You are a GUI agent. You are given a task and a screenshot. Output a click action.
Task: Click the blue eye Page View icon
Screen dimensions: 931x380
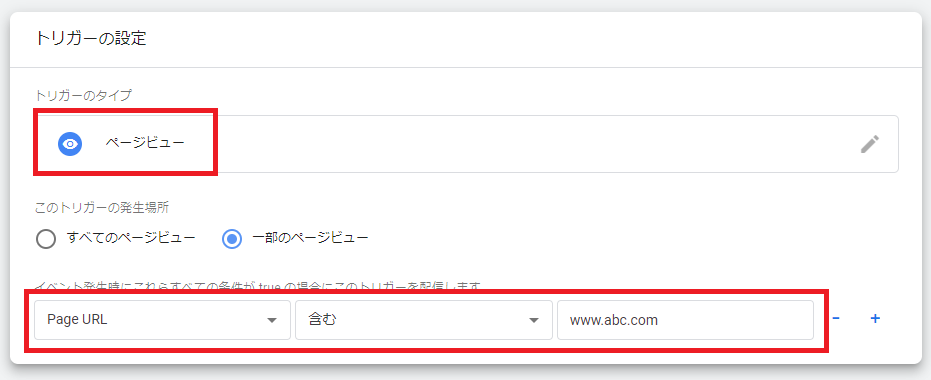click(x=70, y=144)
